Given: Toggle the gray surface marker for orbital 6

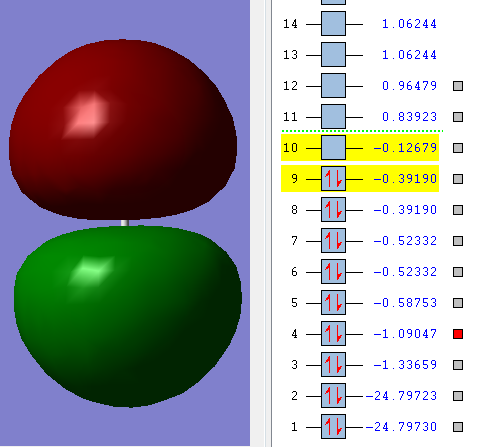Looking at the screenshot, I should click(x=458, y=272).
